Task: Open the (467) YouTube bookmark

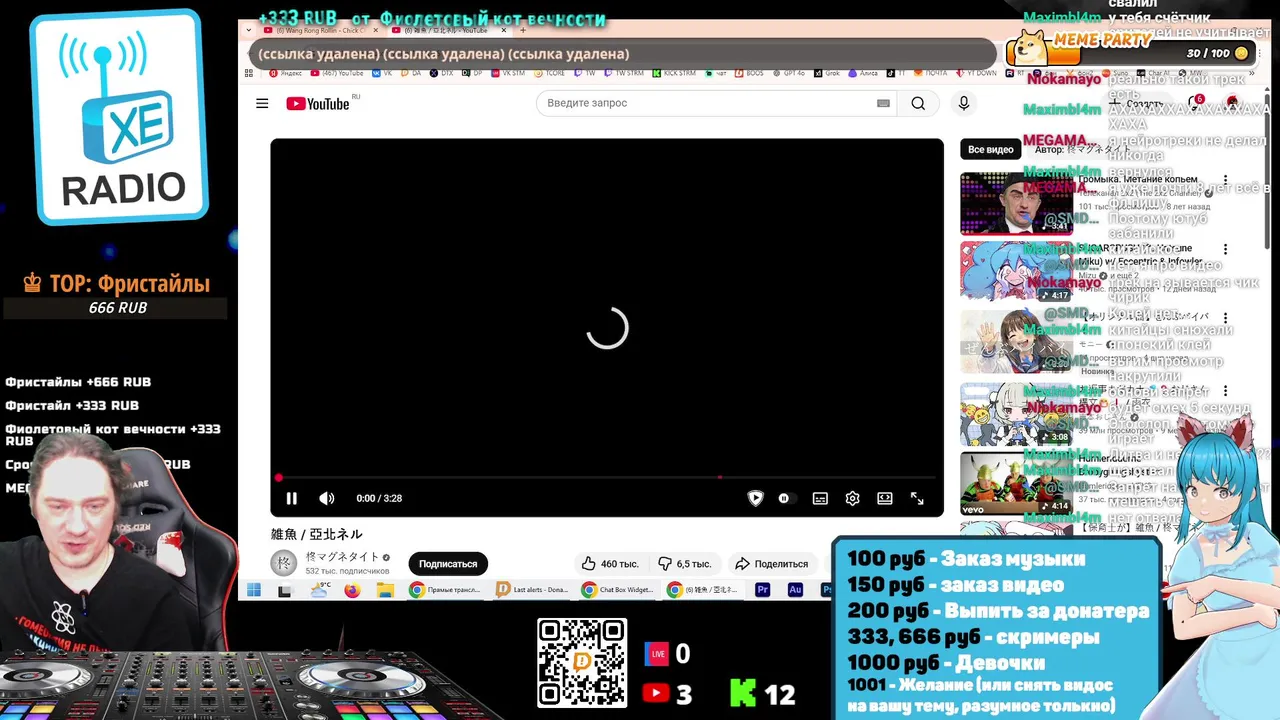Action: [338, 73]
